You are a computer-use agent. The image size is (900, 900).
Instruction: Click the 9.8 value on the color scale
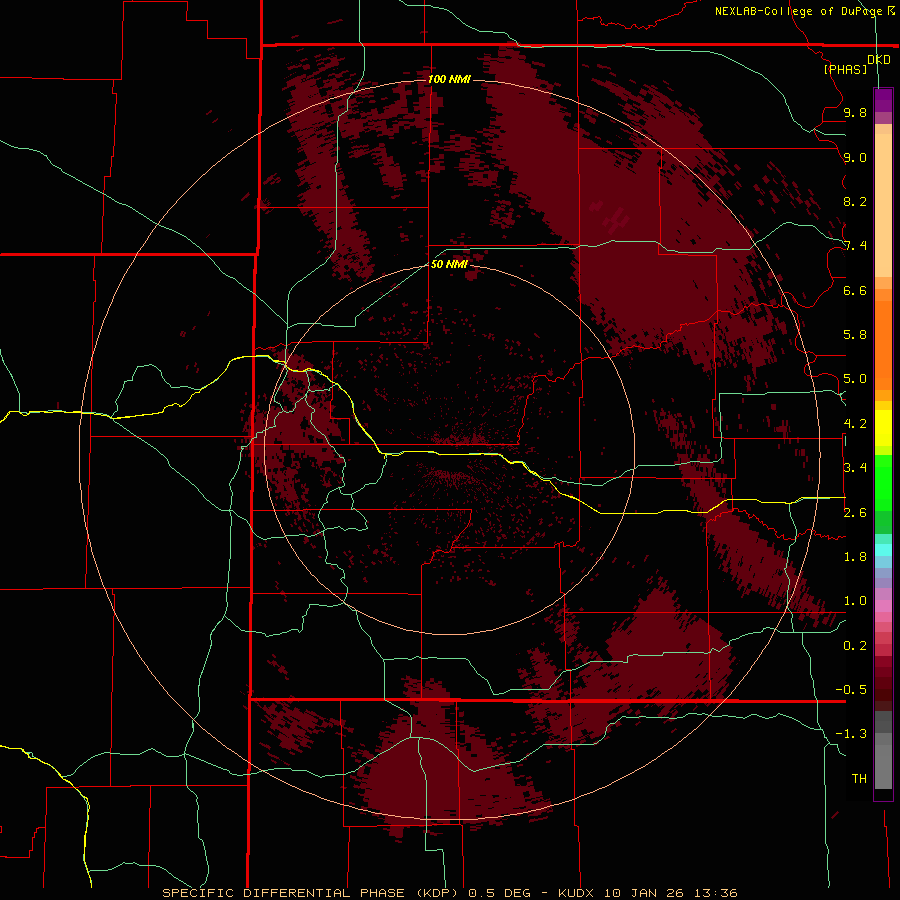point(855,112)
